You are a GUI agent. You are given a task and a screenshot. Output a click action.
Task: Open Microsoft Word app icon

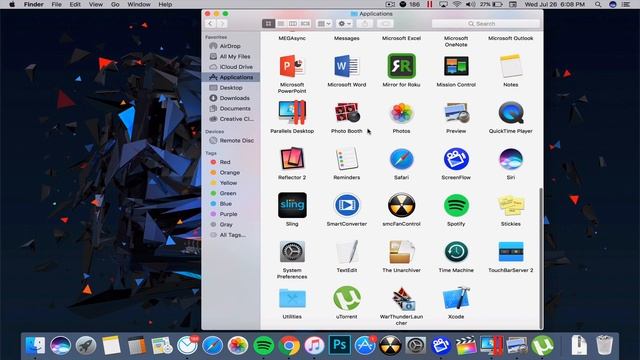[x=347, y=66]
